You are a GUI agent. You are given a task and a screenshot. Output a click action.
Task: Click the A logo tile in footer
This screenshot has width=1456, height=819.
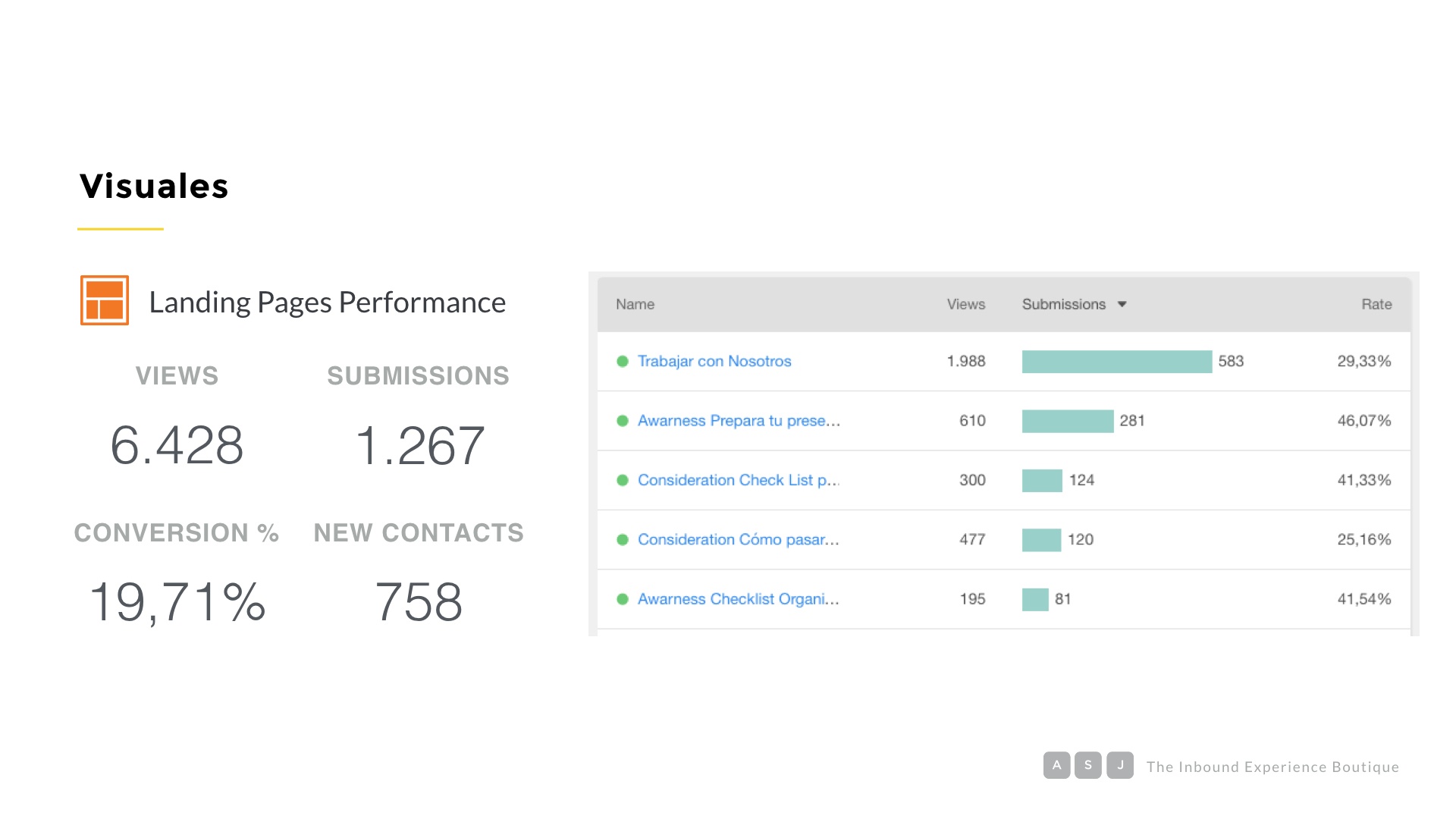1056,765
